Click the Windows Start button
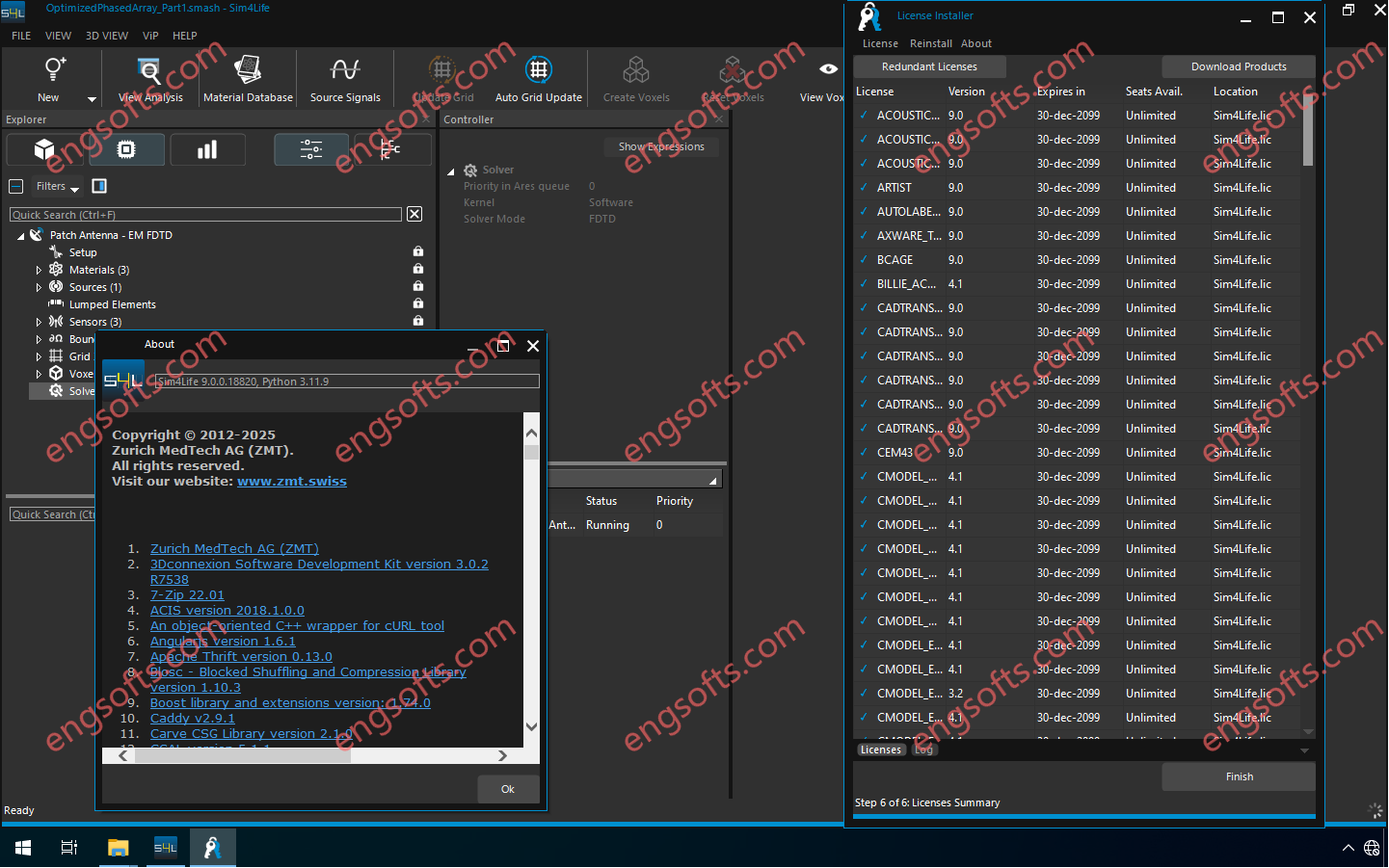 click(23, 848)
